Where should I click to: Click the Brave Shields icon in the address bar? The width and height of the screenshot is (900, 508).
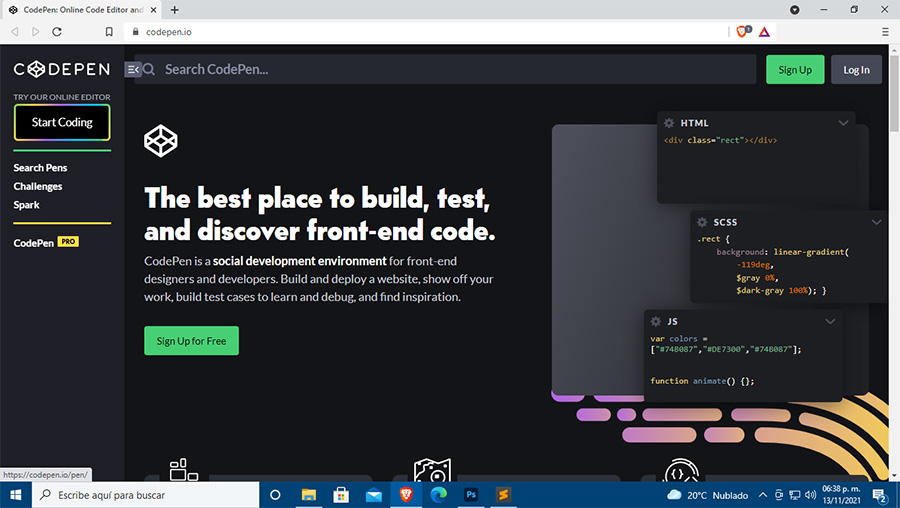tap(743, 32)
